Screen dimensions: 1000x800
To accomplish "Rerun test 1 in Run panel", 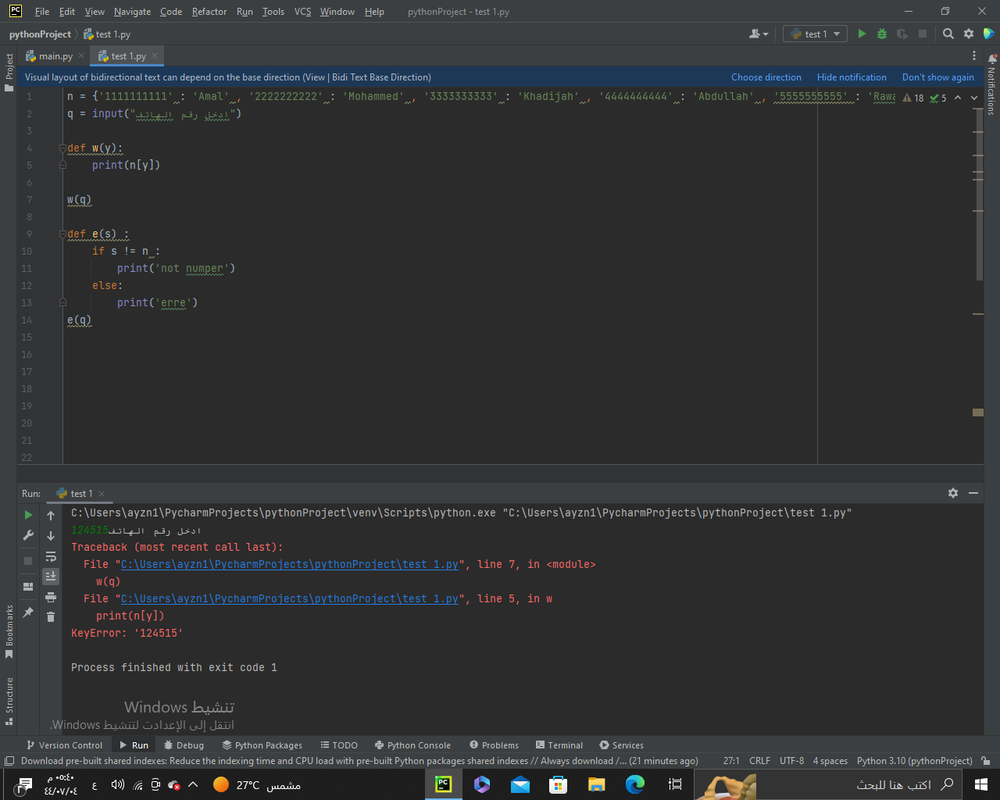I will pyautogui.click(x=28, y=515).
